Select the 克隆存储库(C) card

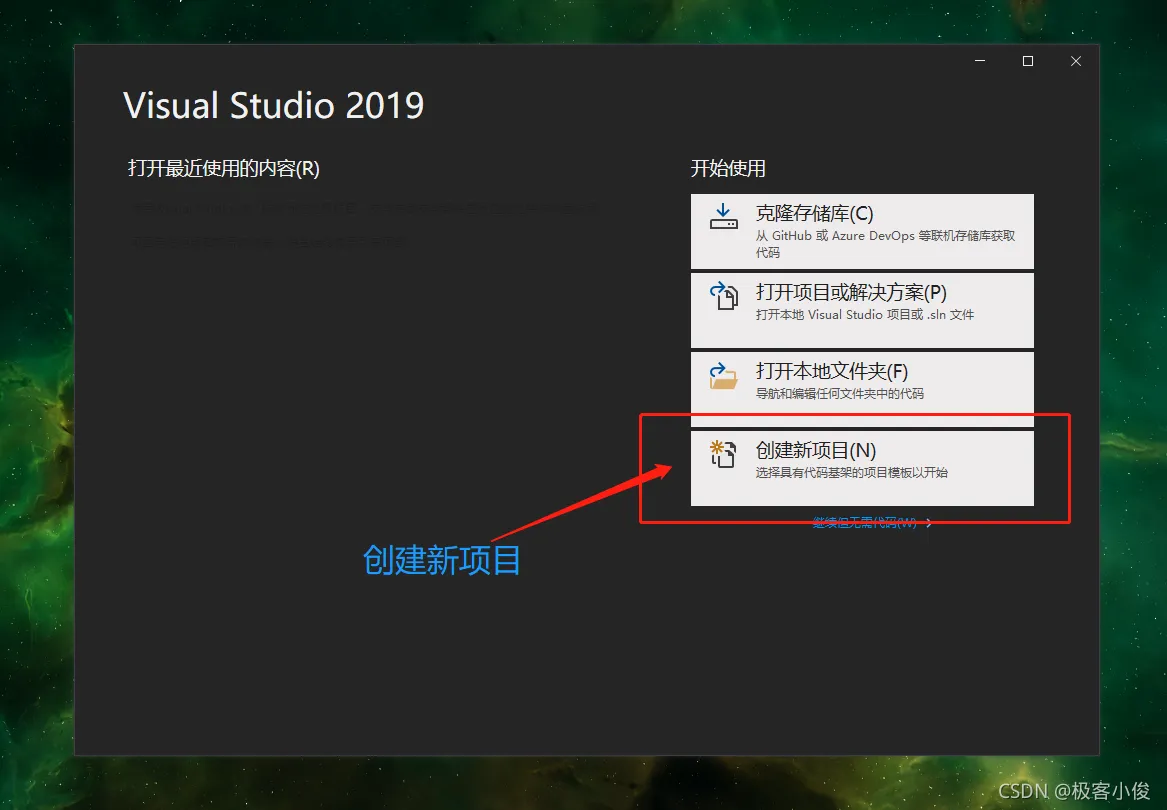tap(862, 232)
